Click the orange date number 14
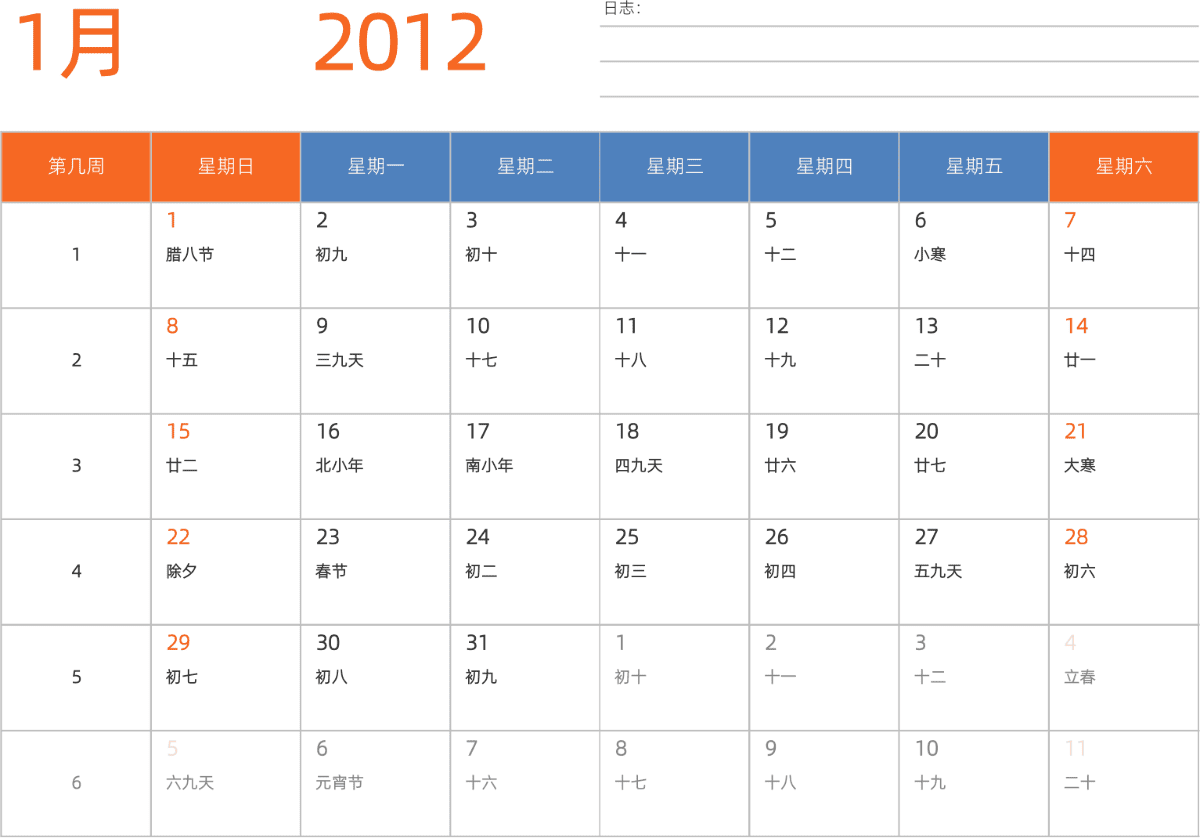This screenshot has height=838, width=1200. click(1076, 326)
